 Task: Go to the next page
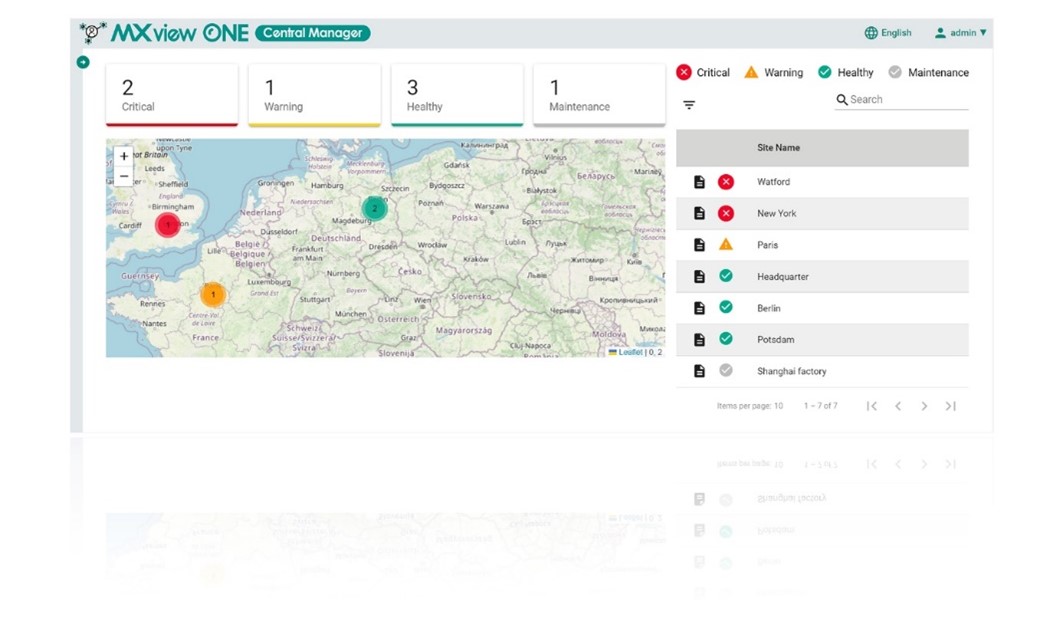924,406
